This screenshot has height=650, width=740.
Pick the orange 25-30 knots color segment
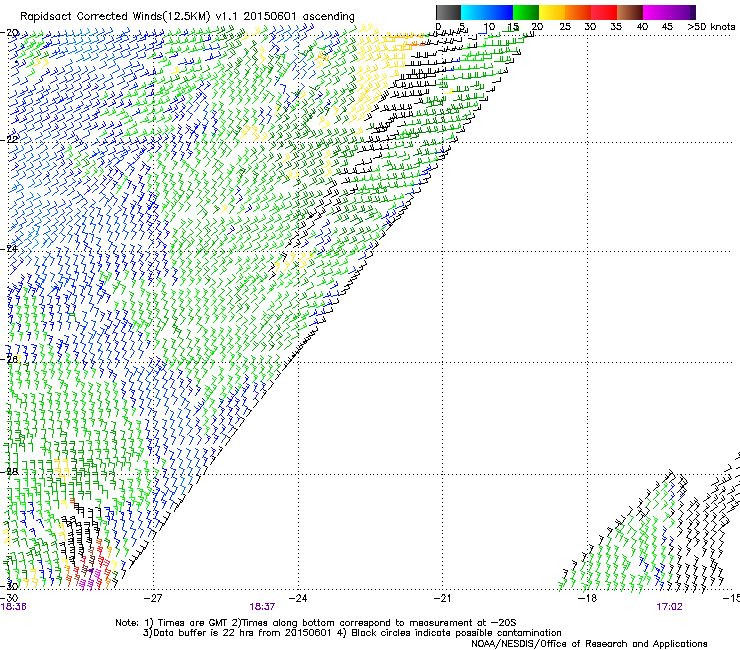(x=578, y=12)
